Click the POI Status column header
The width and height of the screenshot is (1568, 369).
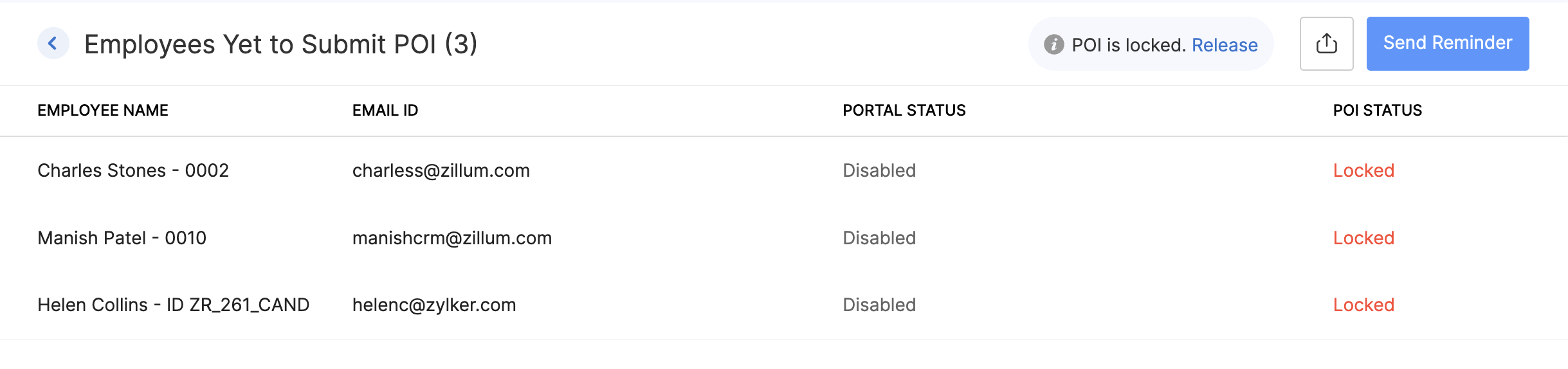pos(1377,111)
